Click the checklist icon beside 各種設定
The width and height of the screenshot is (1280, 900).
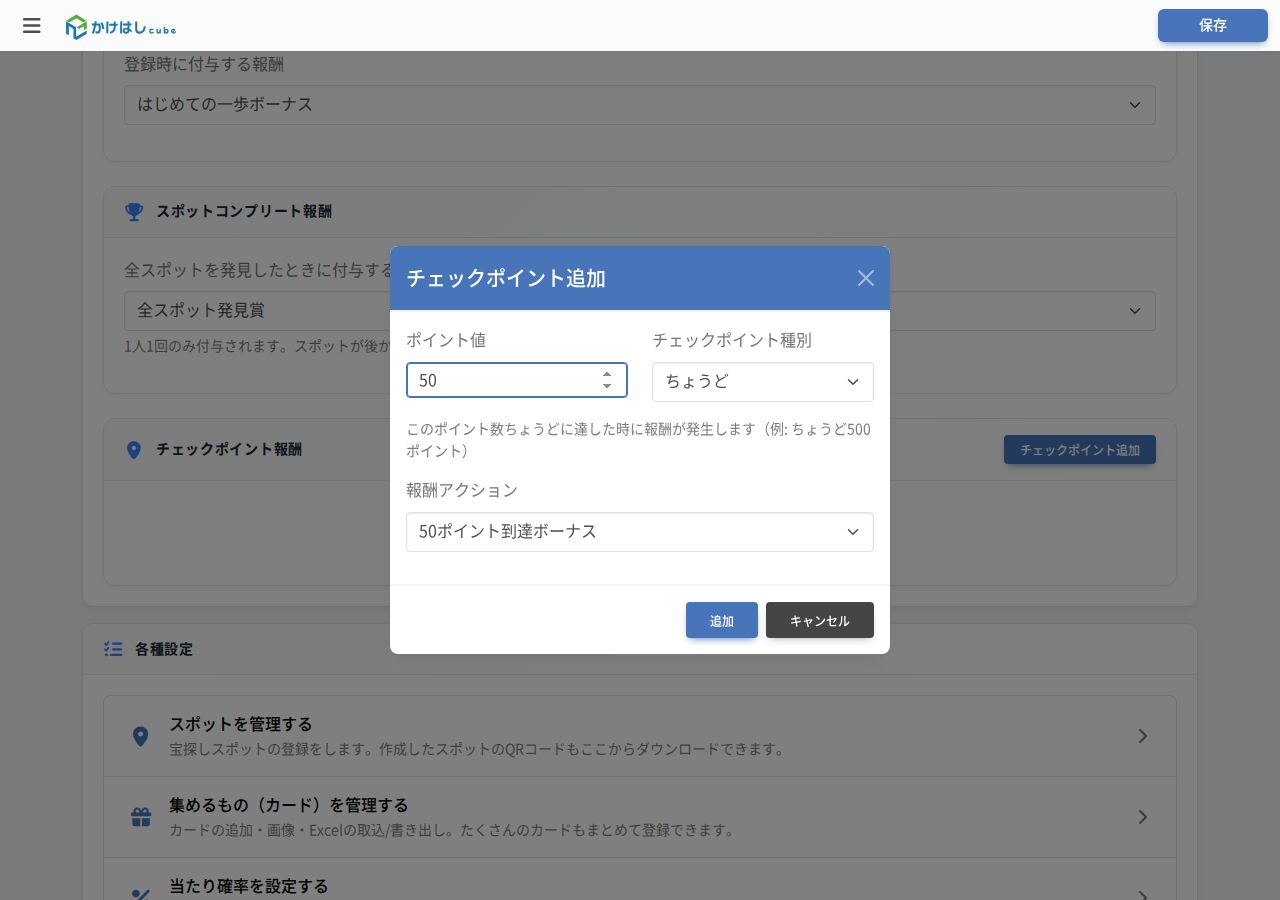[x=113, y=649]
